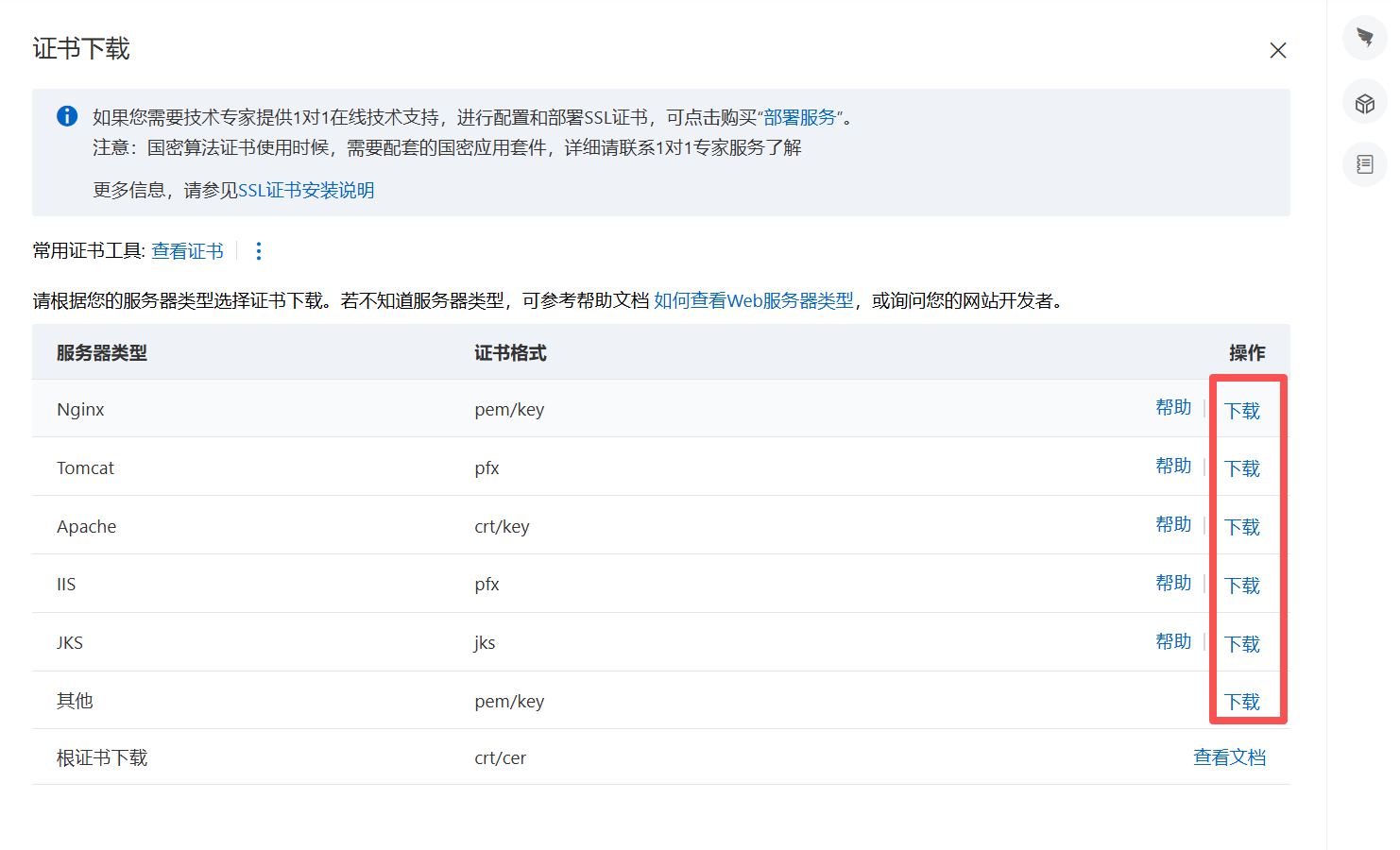Open the bird-shaped assistant icon in the sidebar
1400x850 pixels.
1364,38
